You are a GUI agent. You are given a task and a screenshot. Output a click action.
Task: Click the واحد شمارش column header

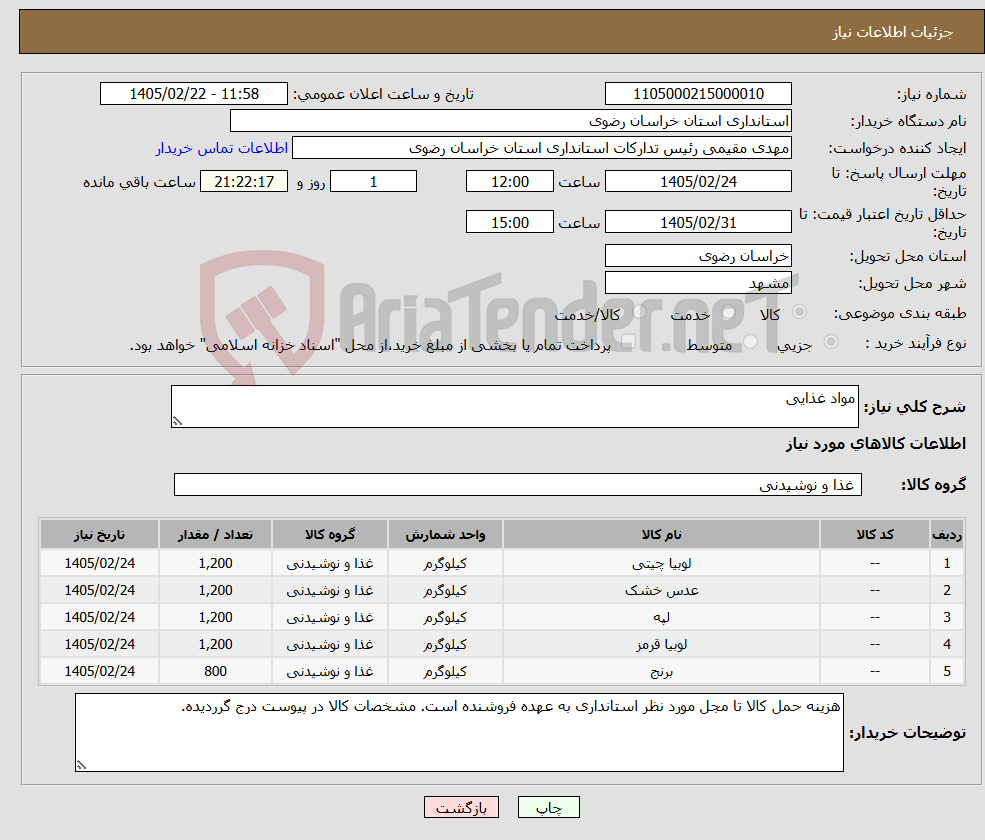(x=445, y=535)
